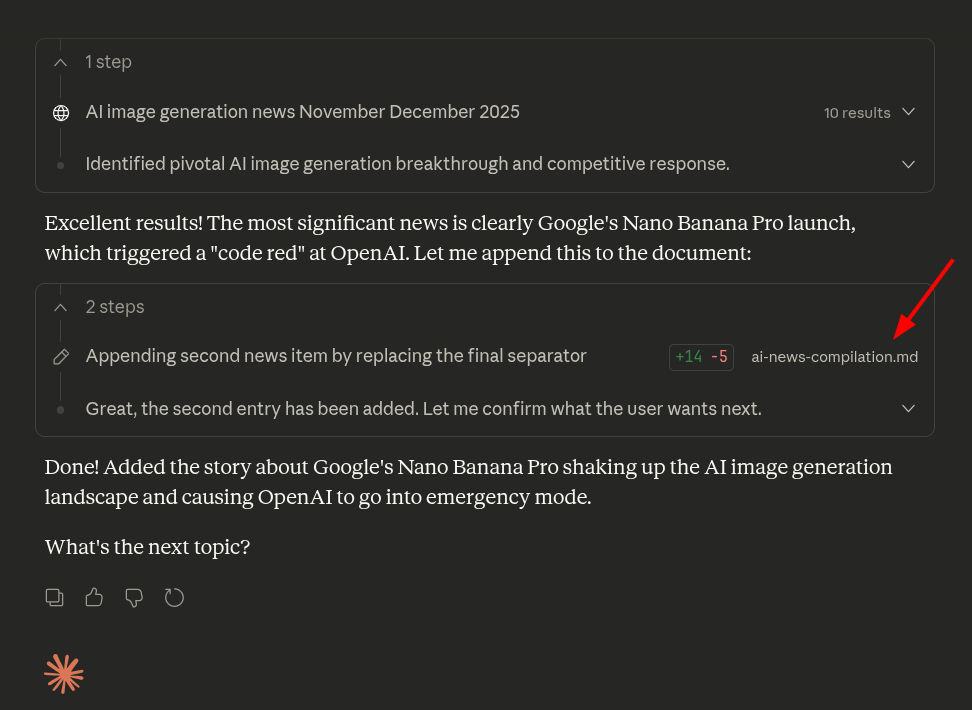This screenshot has width=972, height=710.
Task: Click "Great, the second entry has been added" step
Action: click(x=423, y=409)
